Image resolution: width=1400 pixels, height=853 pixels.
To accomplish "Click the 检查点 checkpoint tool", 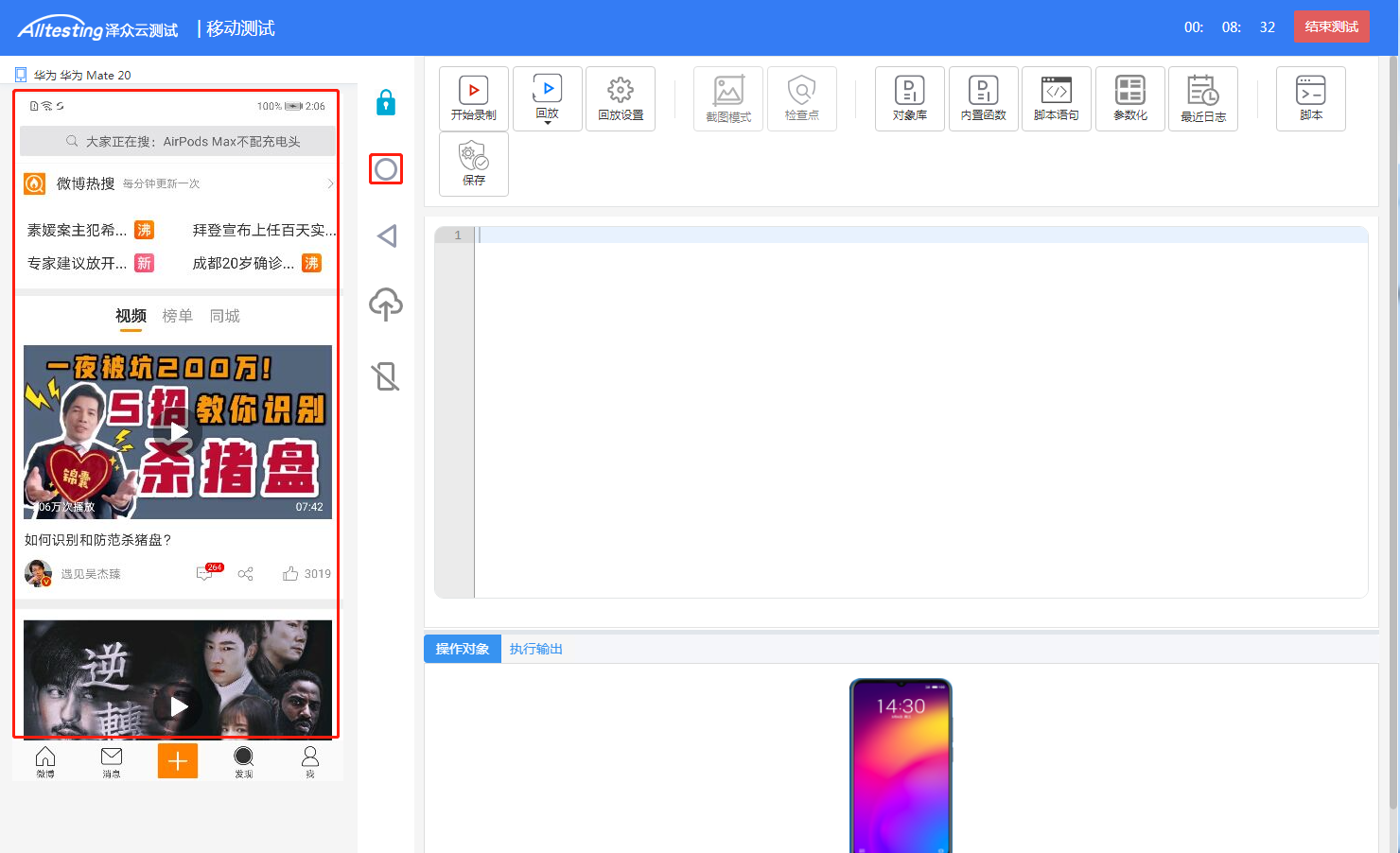I will tap(802, 98).
